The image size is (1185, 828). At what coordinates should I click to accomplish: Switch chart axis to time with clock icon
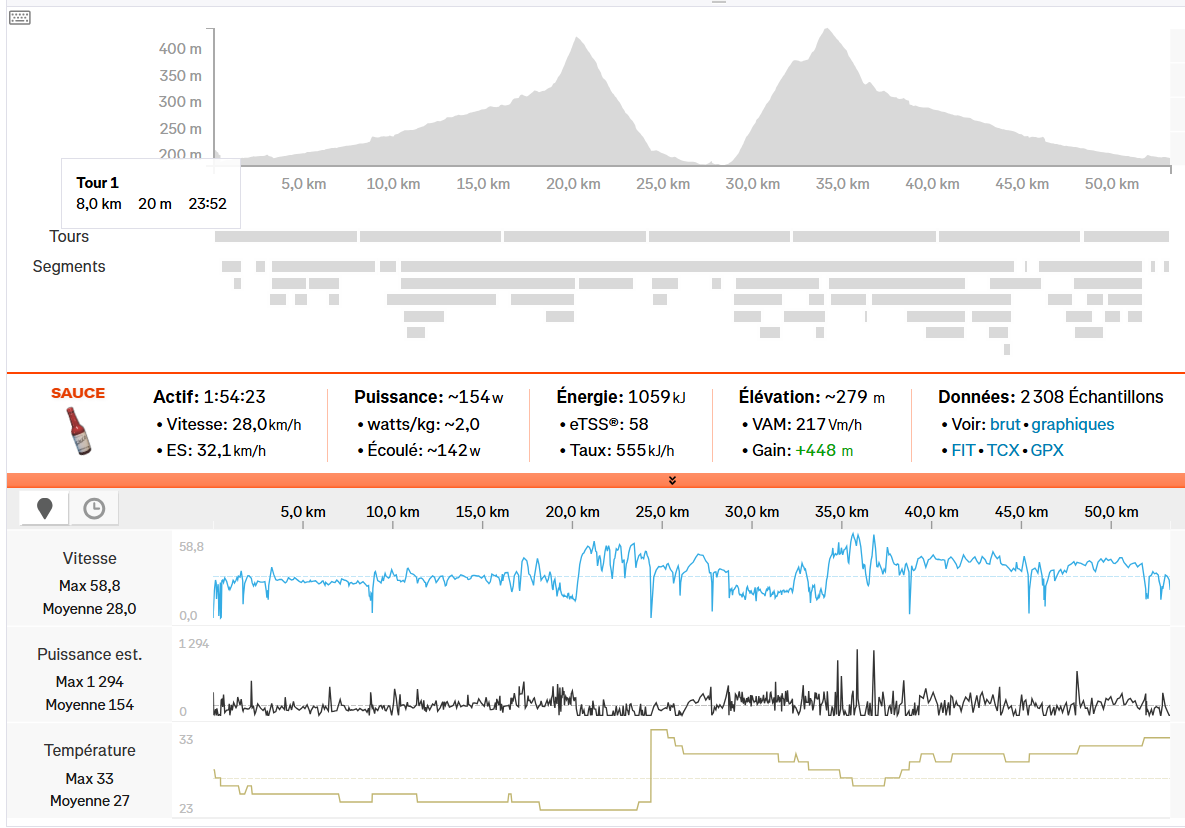point(93,509)
